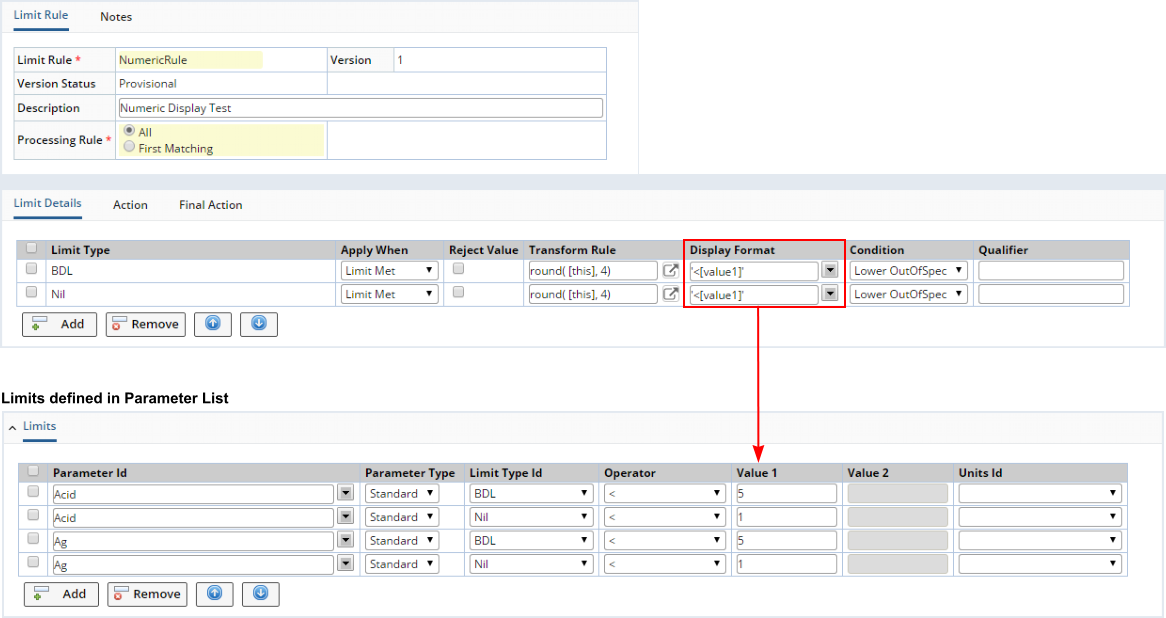Click the NumericRule Limit Rule field
Image resolution: width=1166 pixels, height=618 pixels.
coord(190,60)
